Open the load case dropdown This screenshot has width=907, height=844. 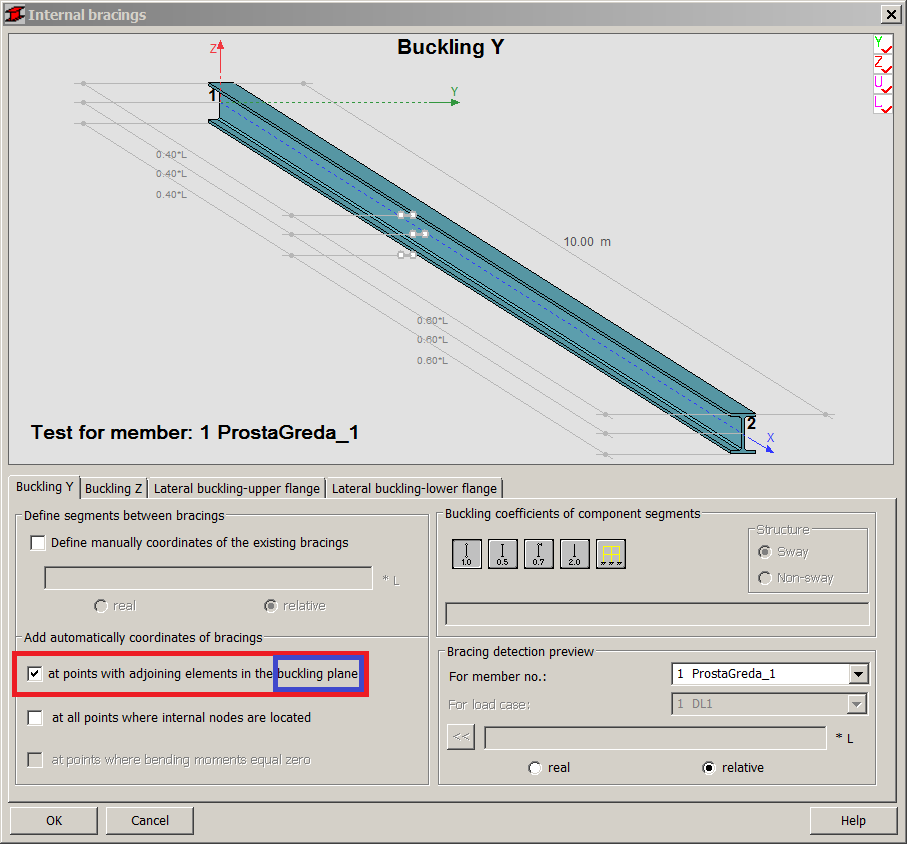pos(858,703)
